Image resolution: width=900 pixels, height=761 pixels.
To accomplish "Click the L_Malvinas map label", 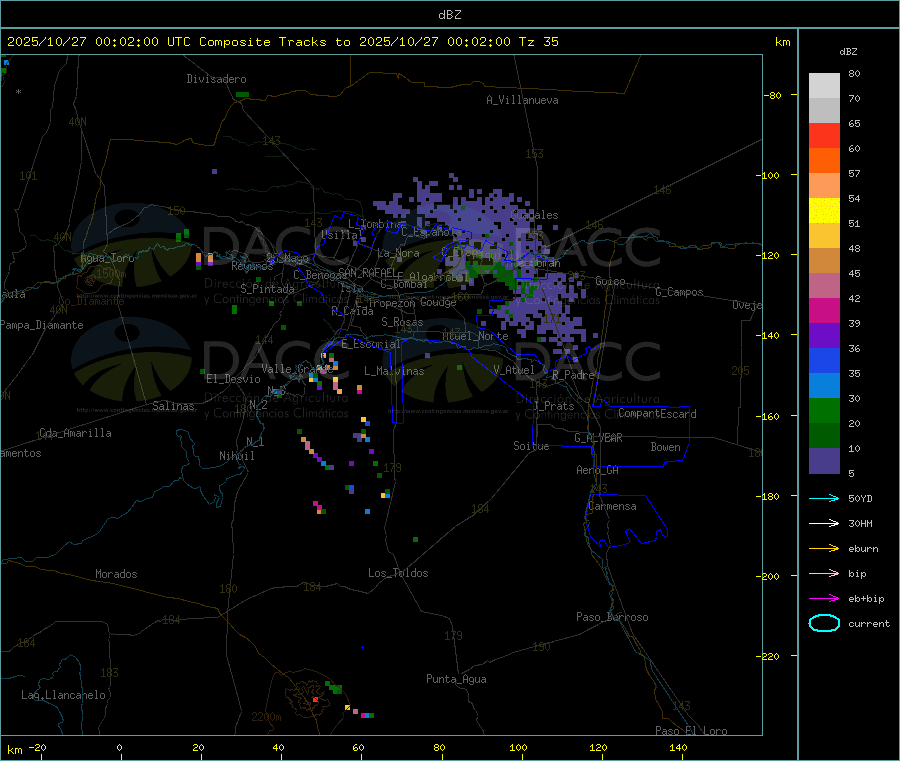I will 394,371.
